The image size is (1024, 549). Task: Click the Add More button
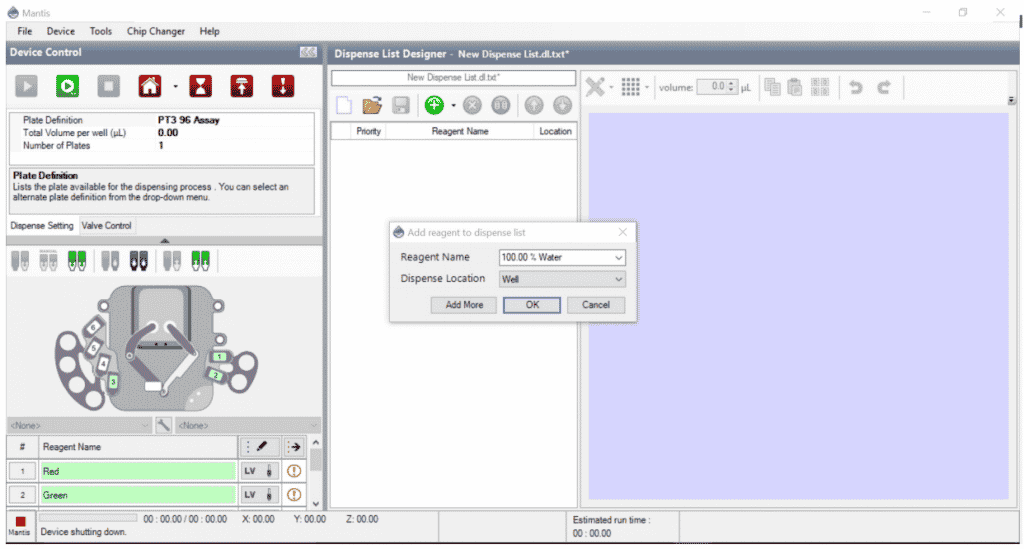coord(464,305)
